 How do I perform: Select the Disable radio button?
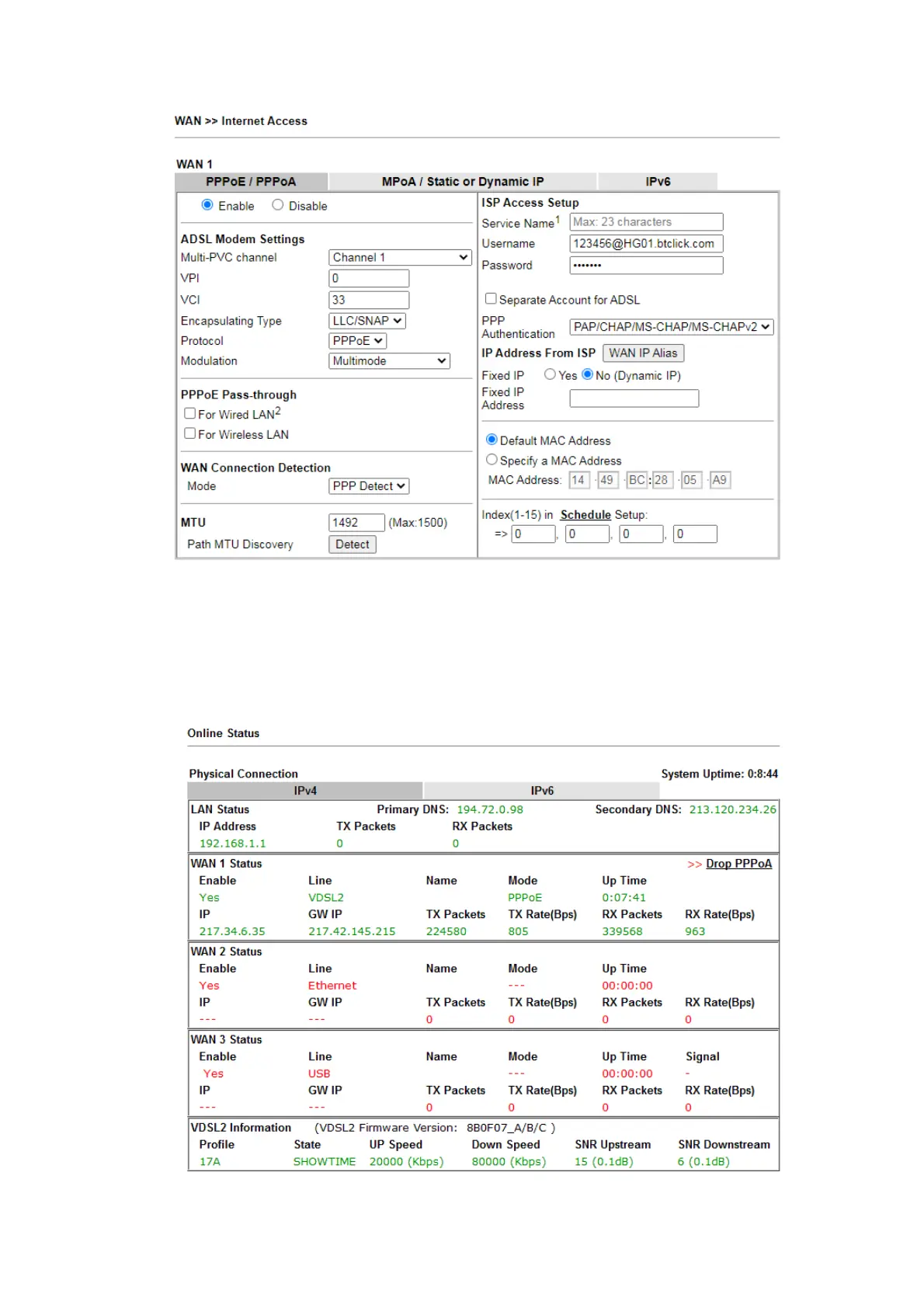(277, 205)
